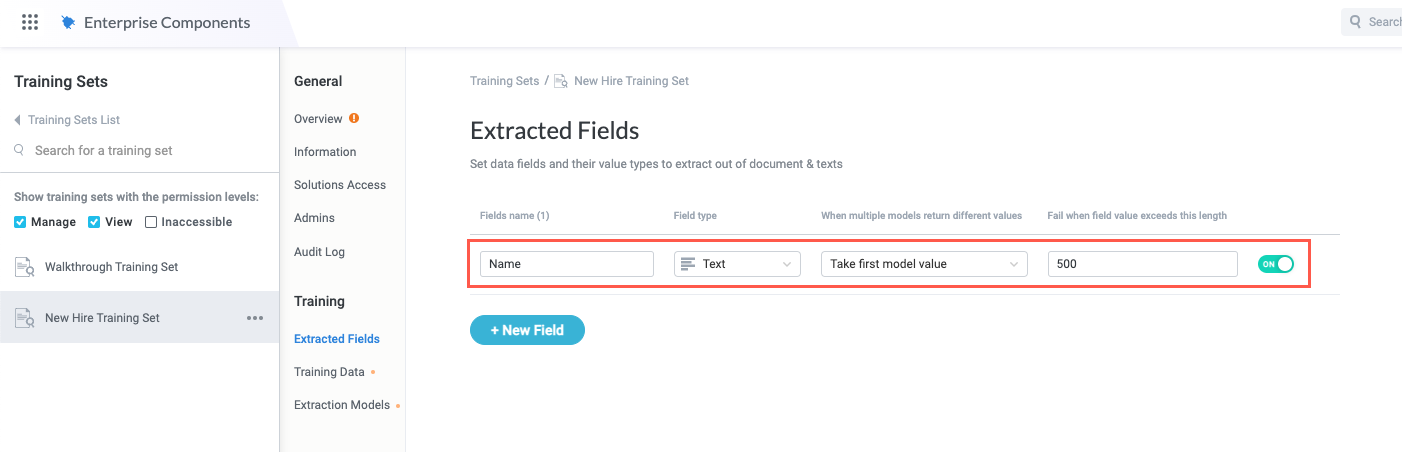Uncheck the View permission checkbox
This screenshot has width=1402, height=452.
94,222
